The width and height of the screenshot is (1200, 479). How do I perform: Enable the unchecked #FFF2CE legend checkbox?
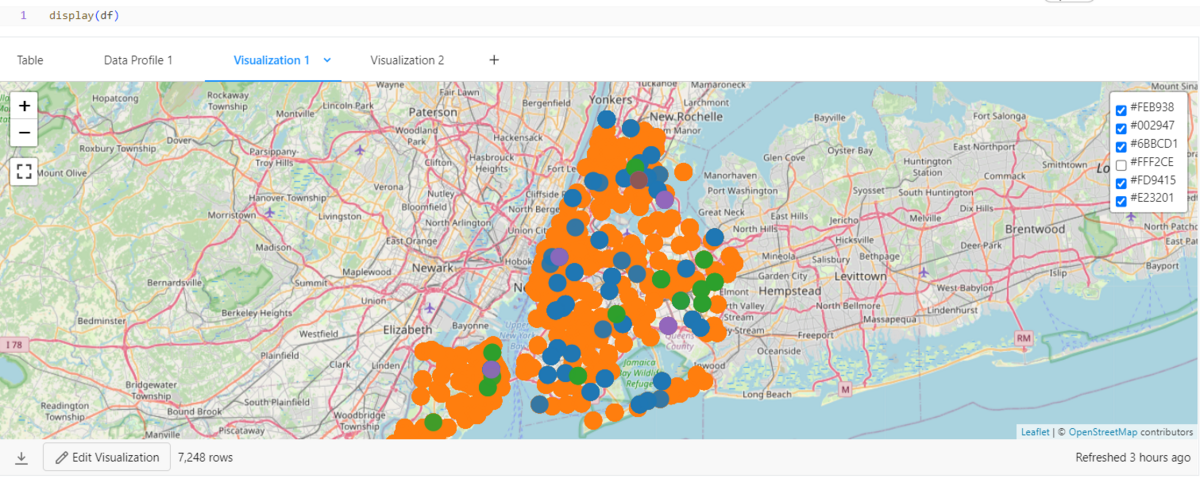tap(1121, 164)
